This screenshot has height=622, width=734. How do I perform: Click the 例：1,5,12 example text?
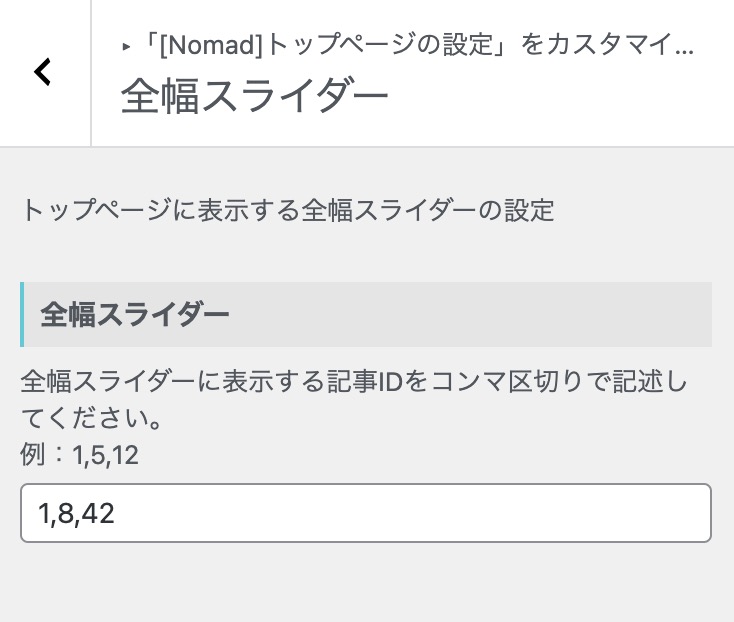click(x=79, y=456)
